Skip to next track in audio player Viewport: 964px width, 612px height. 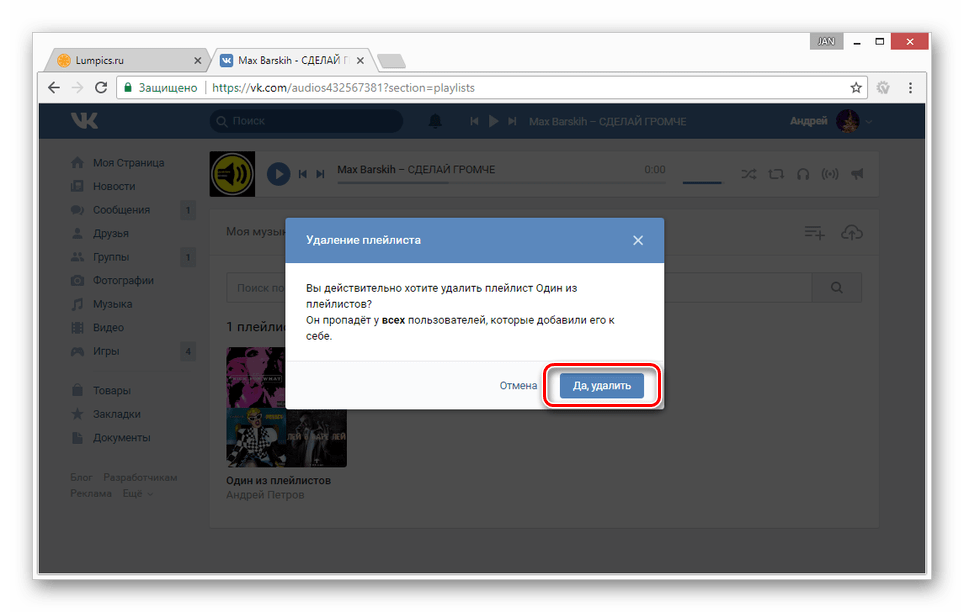[x=320, y=174]
